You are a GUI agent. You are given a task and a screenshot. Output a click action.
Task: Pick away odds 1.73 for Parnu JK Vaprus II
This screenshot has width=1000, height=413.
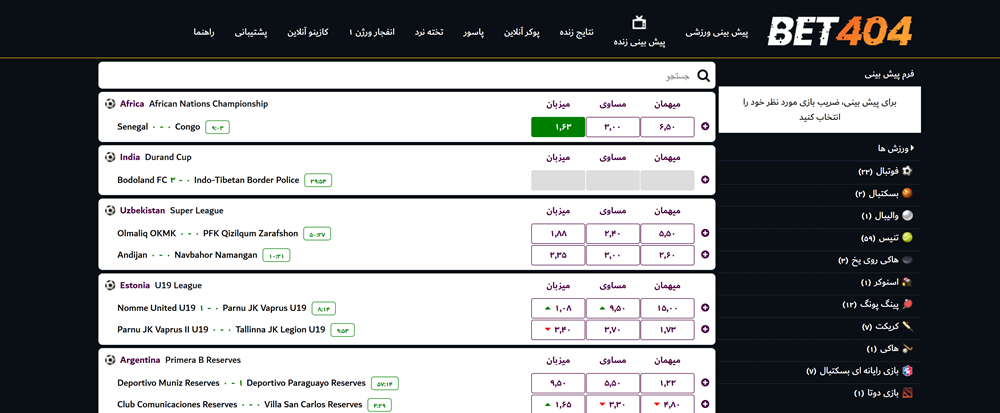coord(667,330)
